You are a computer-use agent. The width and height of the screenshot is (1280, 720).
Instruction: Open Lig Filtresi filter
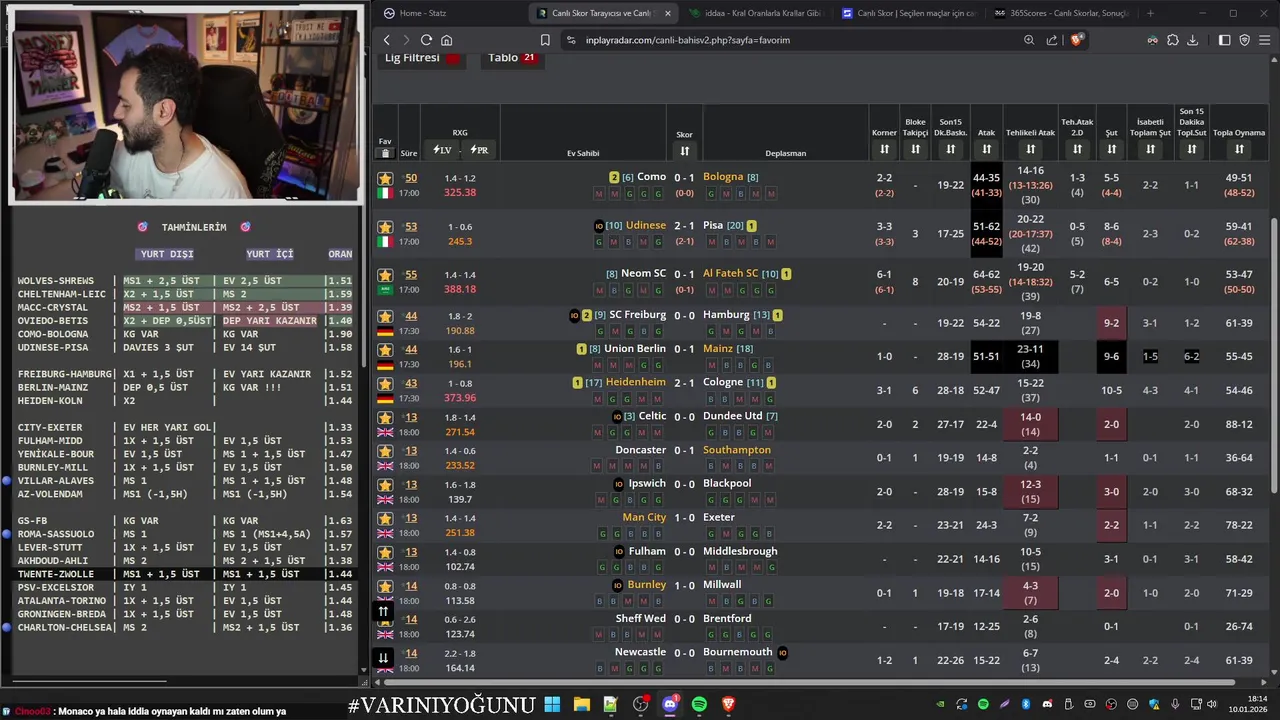[423, 58]
